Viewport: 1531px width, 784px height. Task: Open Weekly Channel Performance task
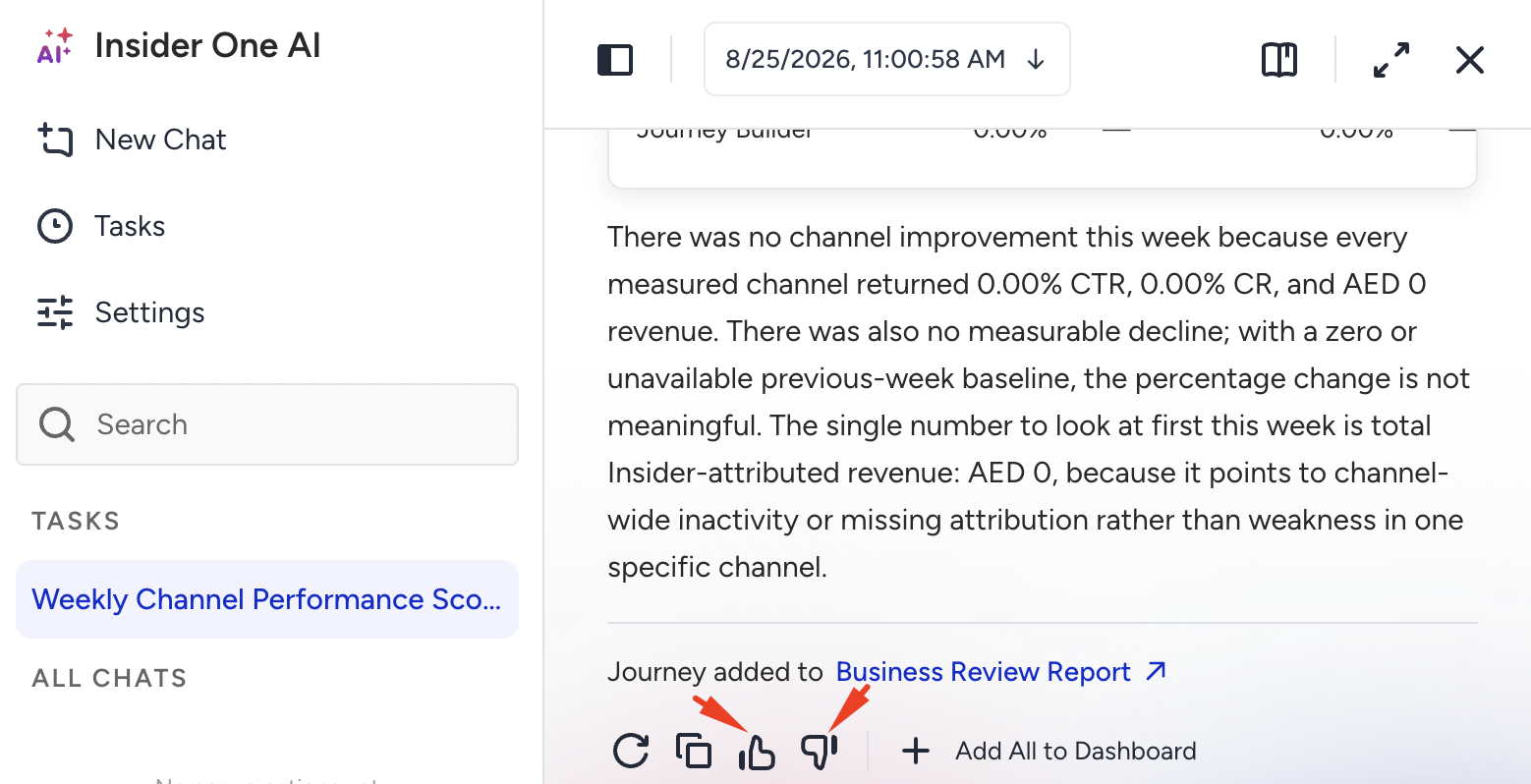(267, 599)
